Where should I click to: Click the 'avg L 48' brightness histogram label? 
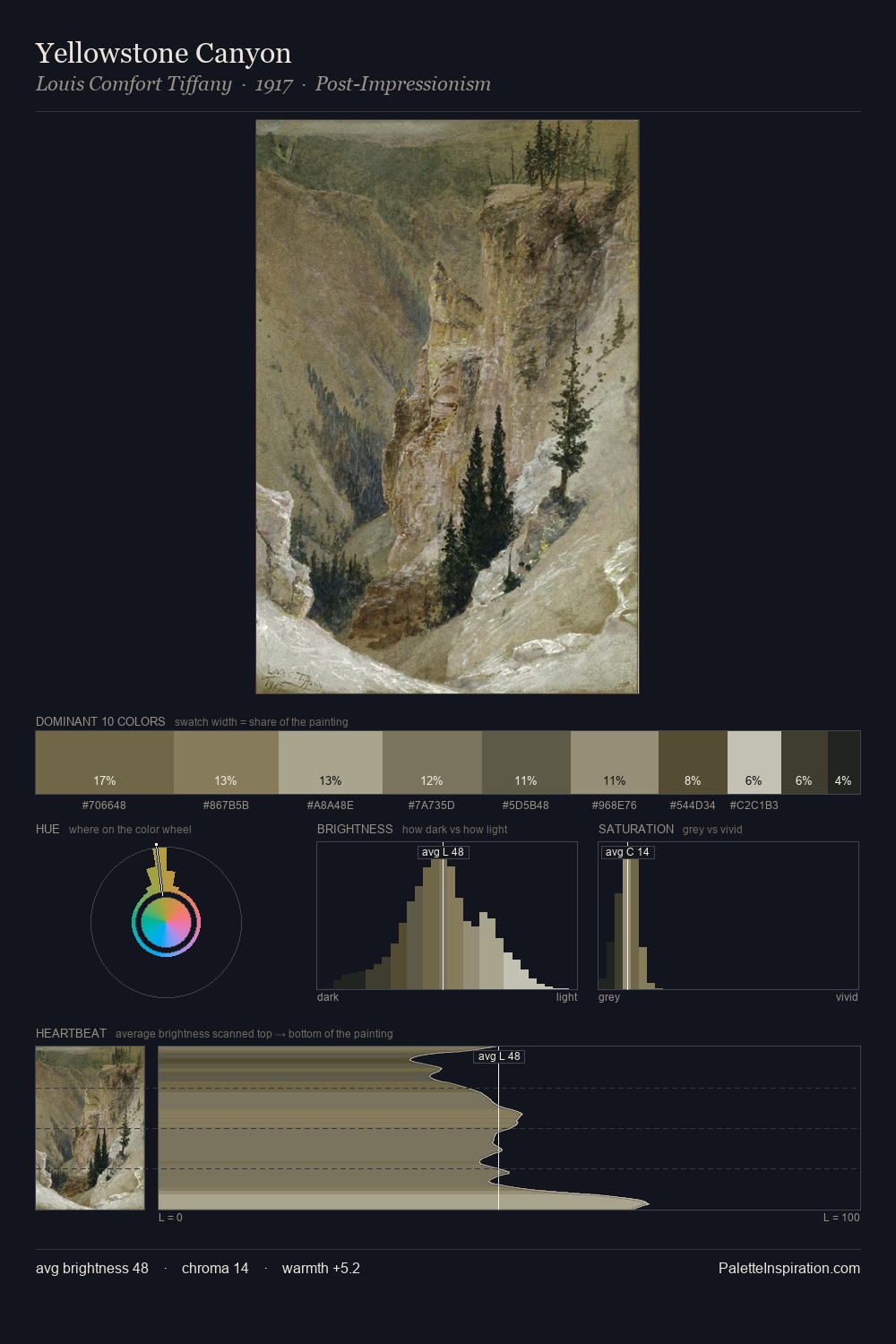click(443, 852)
